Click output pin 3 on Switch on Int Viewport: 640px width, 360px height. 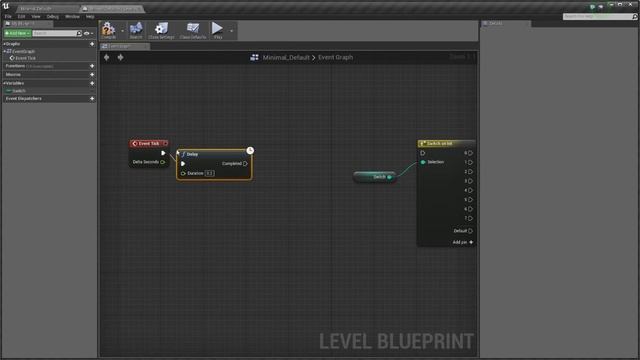pyautogui.click(x=470, y=181)
